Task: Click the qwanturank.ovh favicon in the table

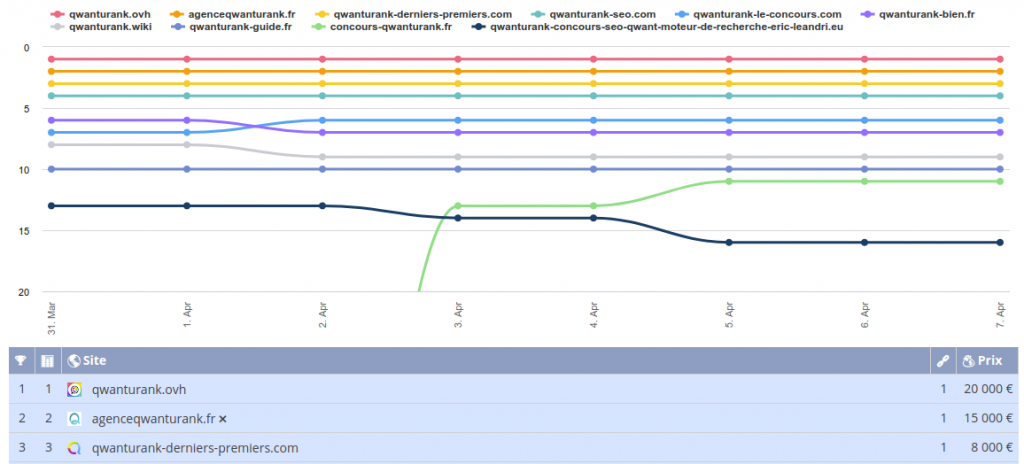Action: tap(74, 389)
